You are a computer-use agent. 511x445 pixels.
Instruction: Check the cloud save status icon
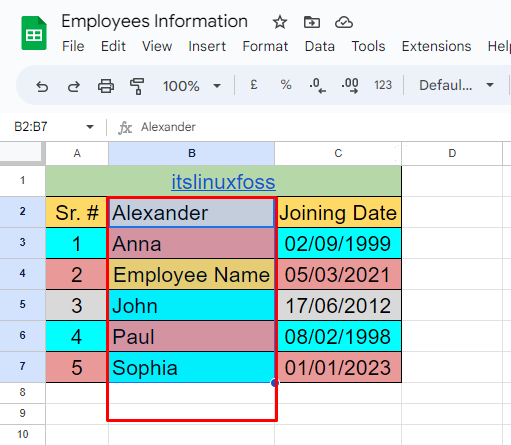point(344,22)
